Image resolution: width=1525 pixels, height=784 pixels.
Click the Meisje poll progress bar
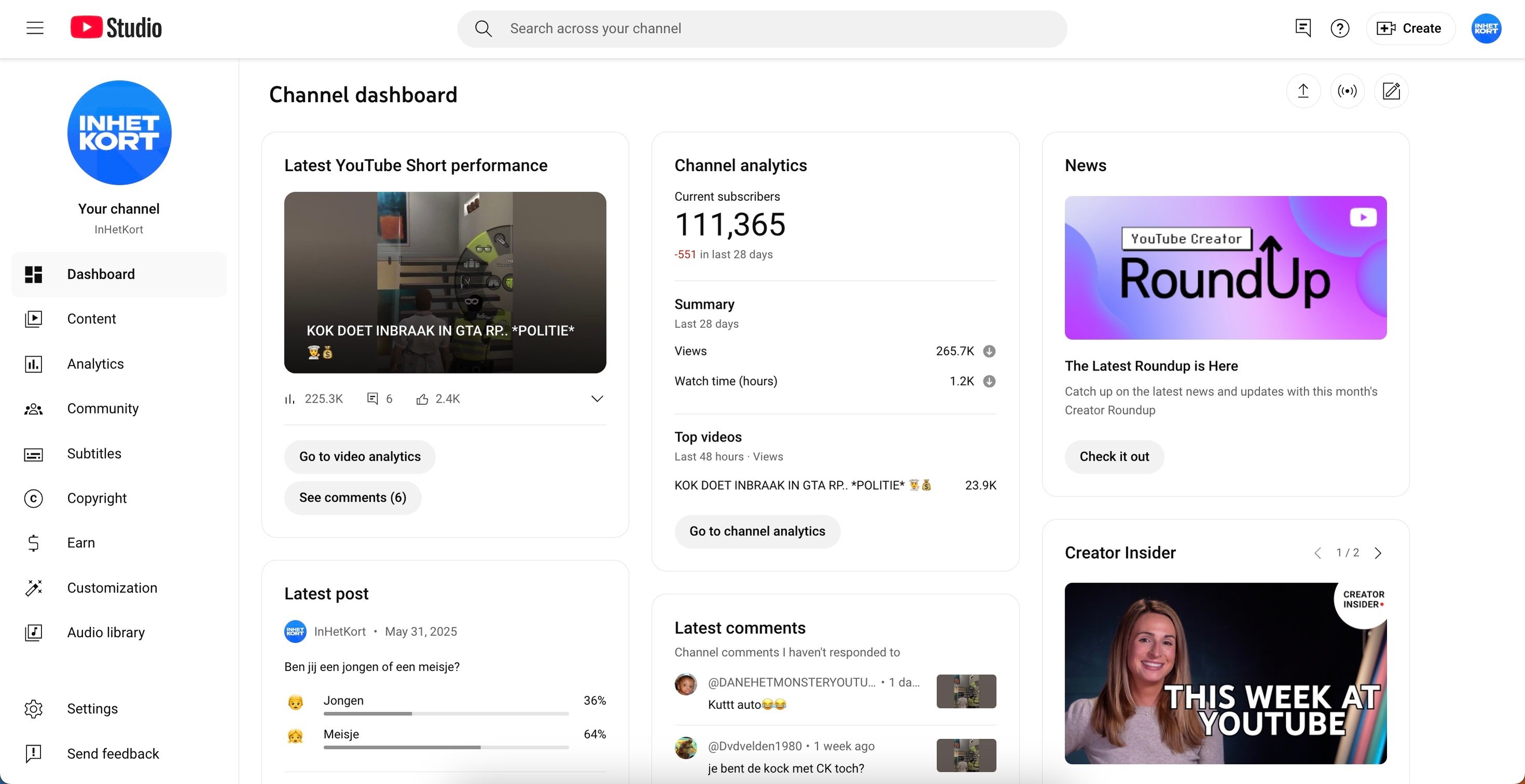(446, 747)
